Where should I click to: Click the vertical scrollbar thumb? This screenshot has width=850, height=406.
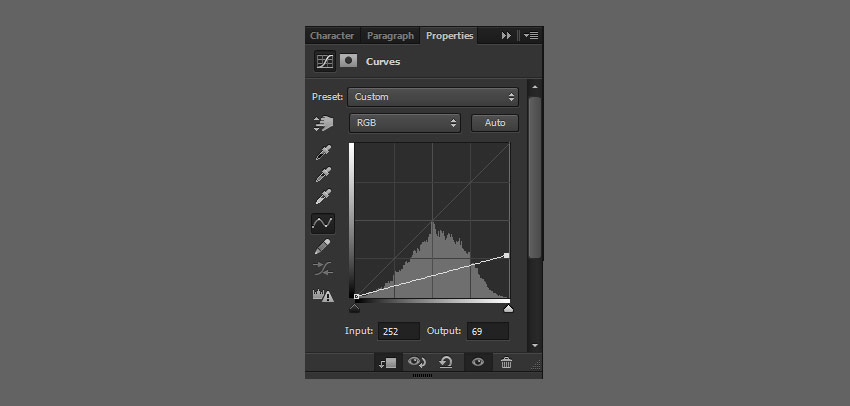[x=535, y=177]
